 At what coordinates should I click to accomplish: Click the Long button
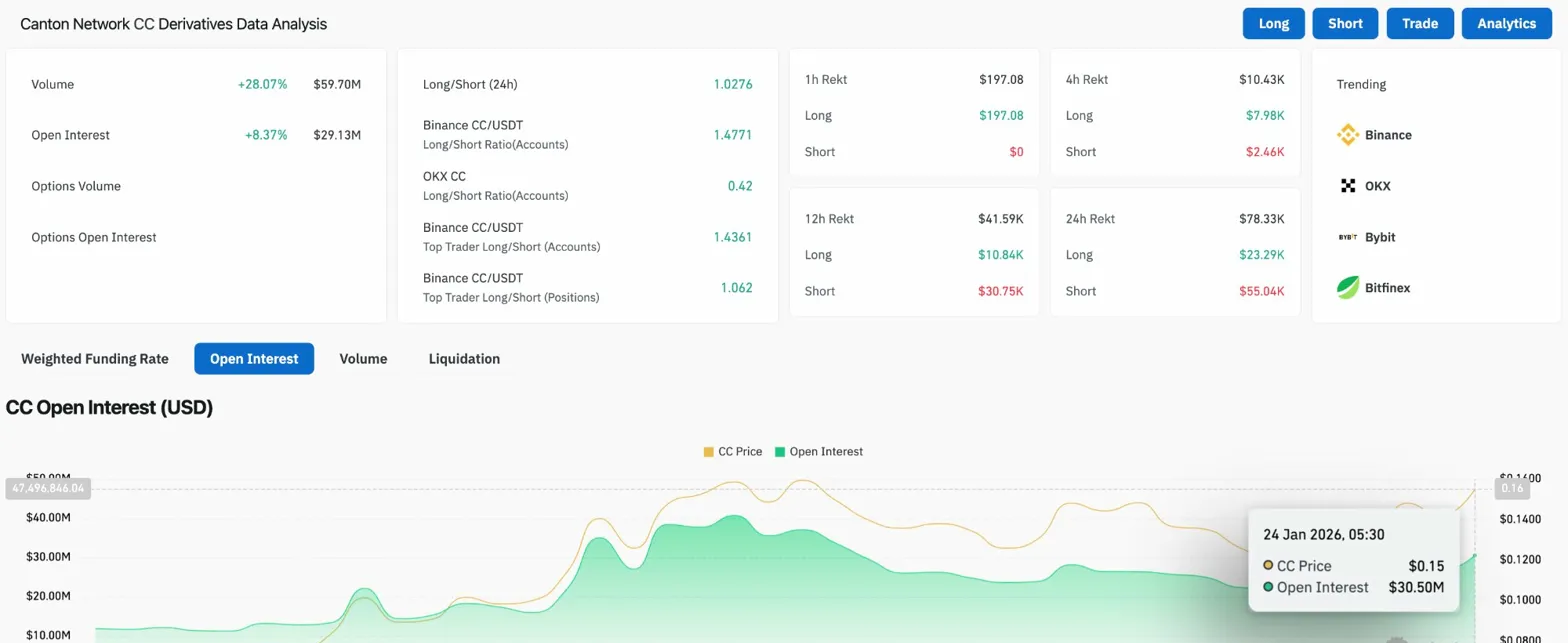(1274, 24)
